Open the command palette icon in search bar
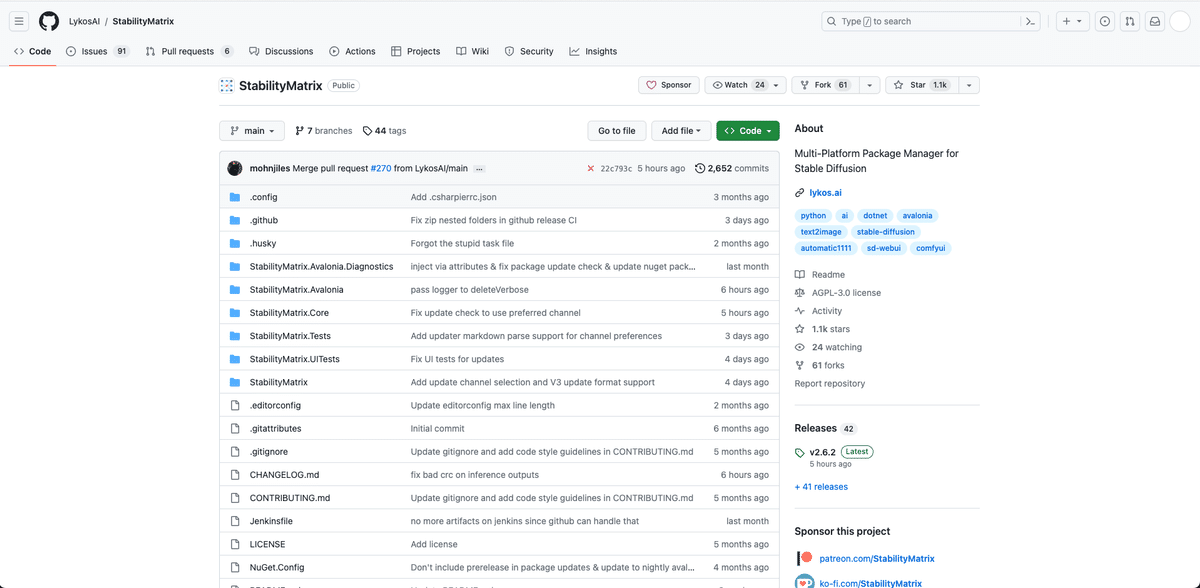 click(1029, 21)
